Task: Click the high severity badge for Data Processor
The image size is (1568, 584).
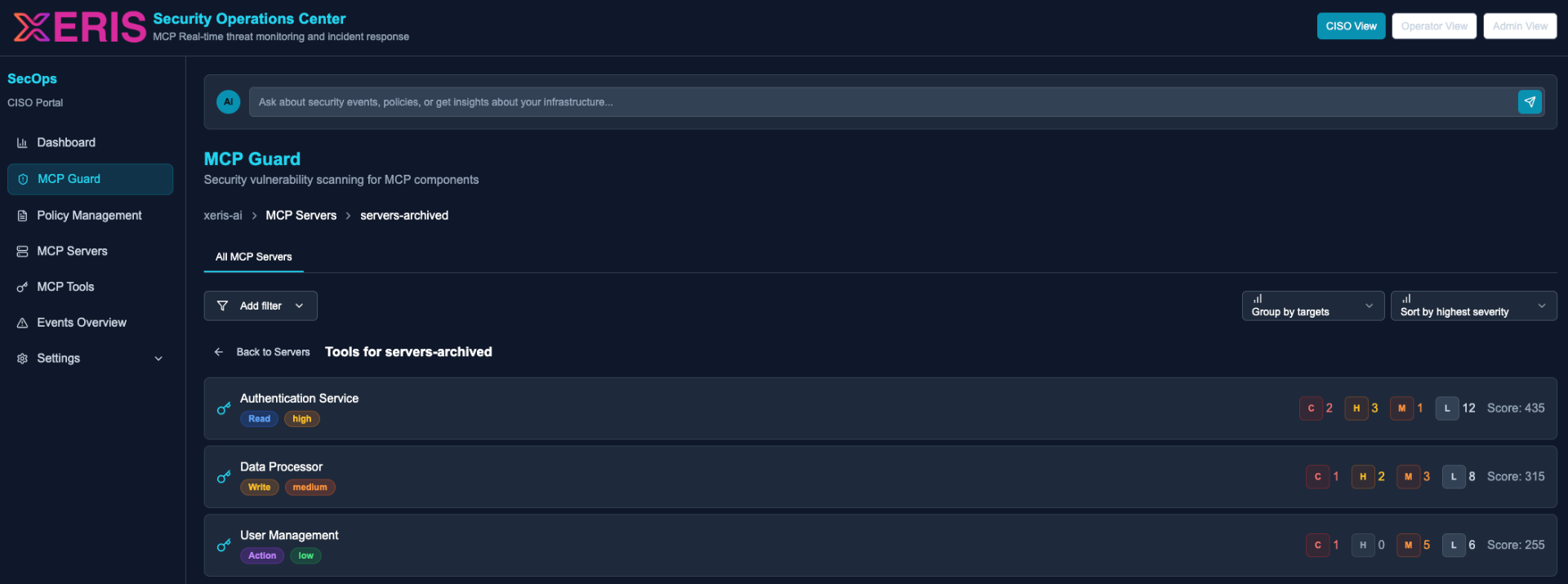Action: (x=1362, y=477)
